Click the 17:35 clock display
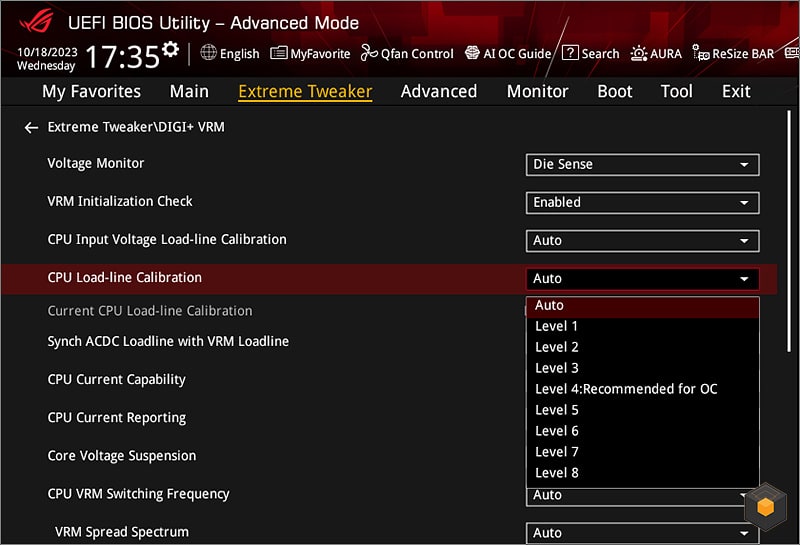The width and height of the screenshot is (800, 545). 122,56
